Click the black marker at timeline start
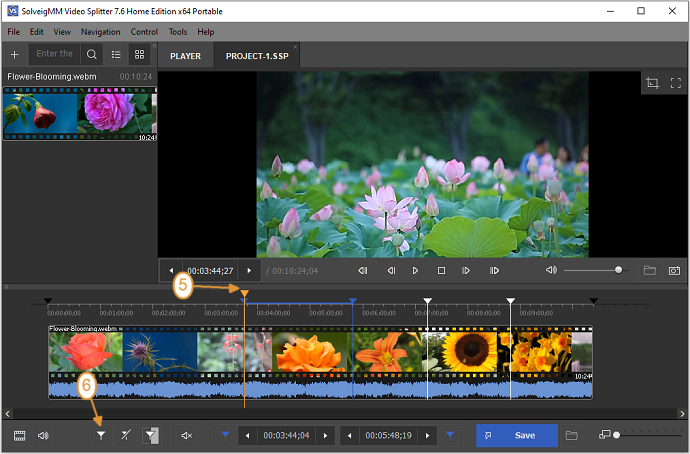This screenshot has height=454, width=690. pos(48,301)
